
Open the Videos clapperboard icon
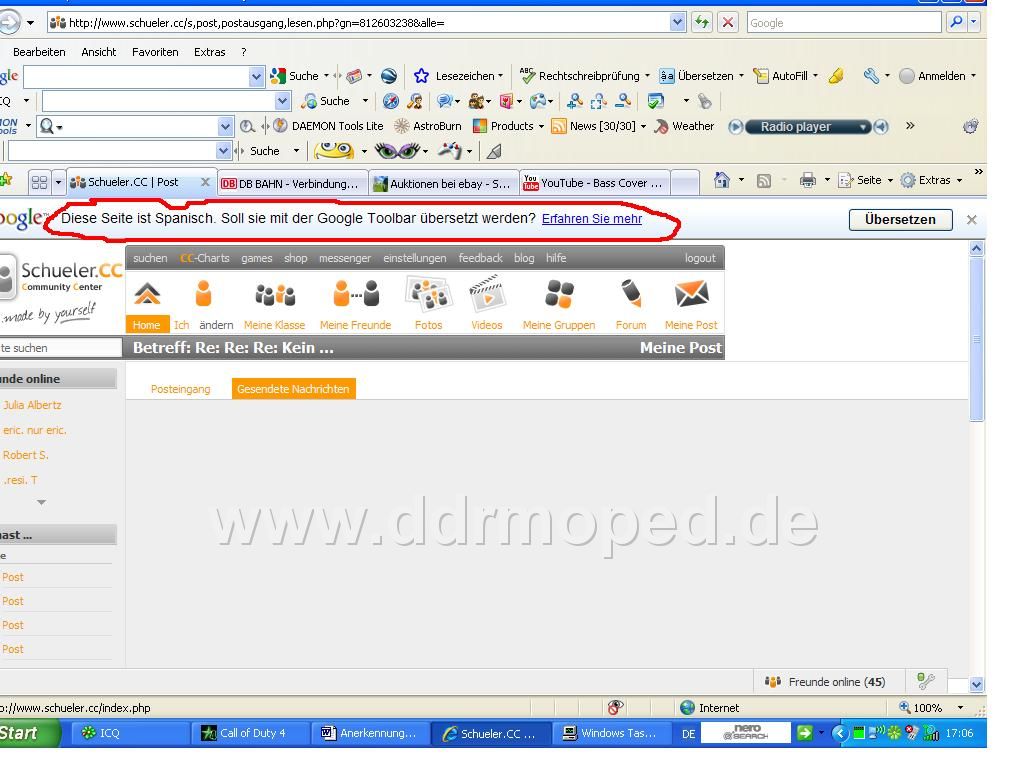[487, 293]
